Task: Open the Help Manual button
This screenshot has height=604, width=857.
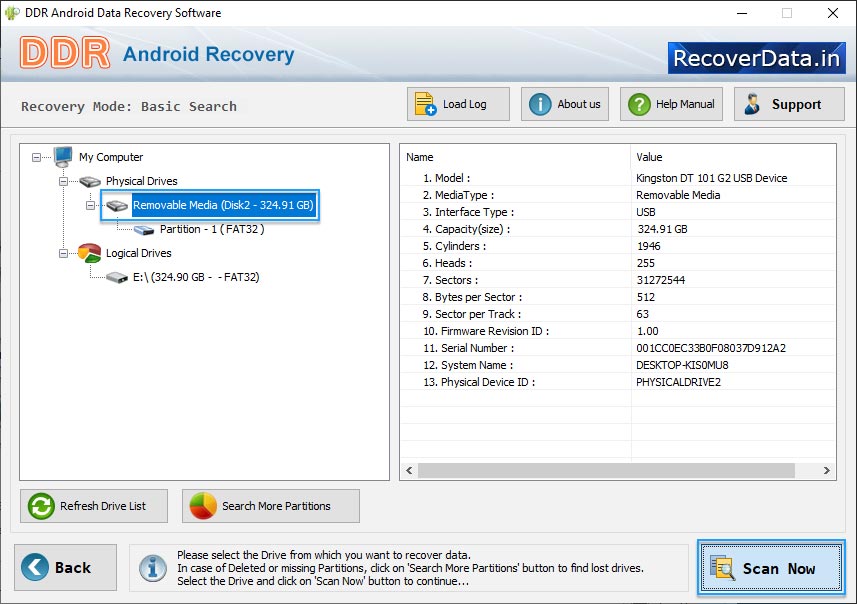Action: [x=671, y=104]
